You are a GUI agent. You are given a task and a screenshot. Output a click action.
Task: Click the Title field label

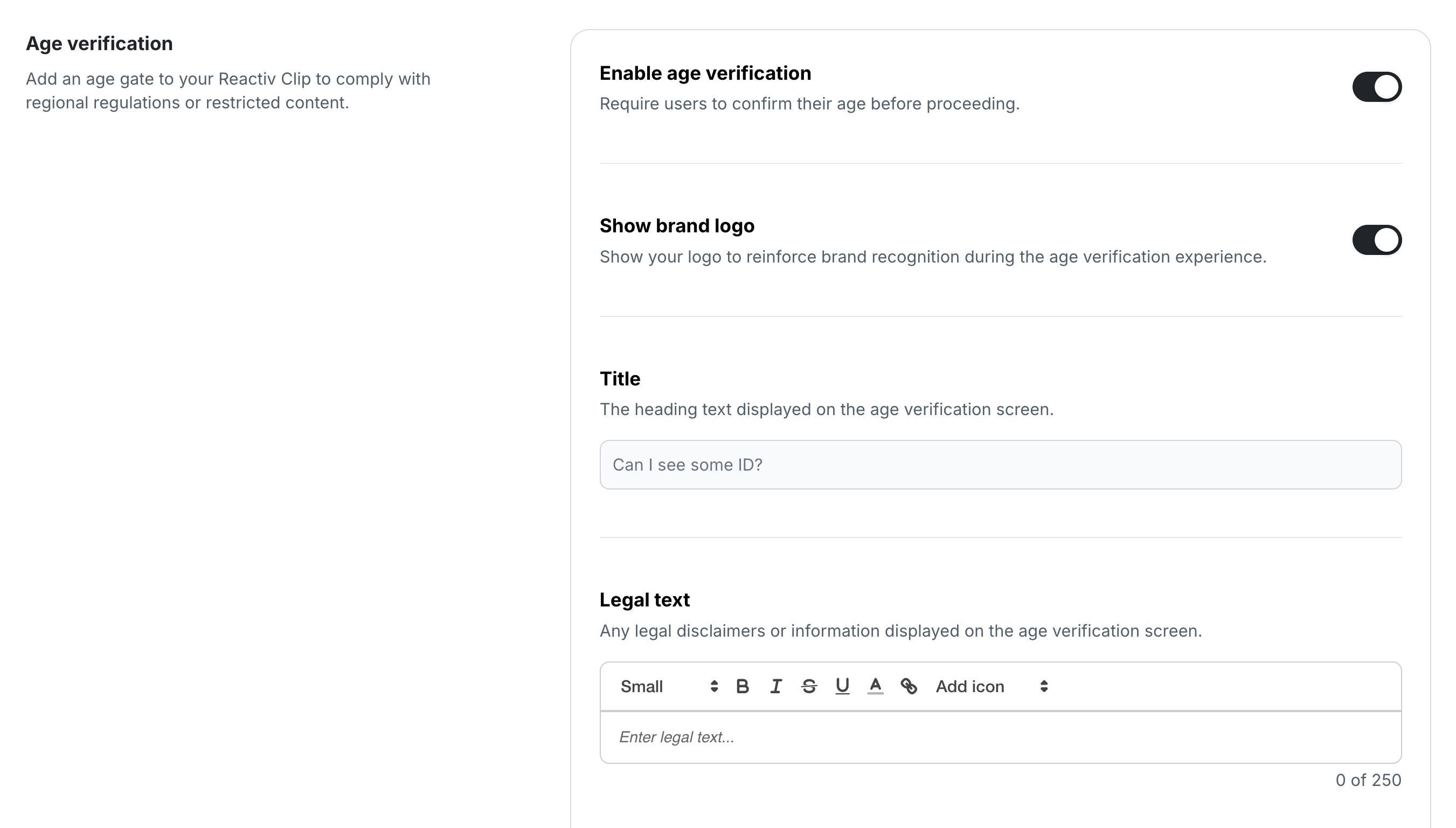coord(620,379)
